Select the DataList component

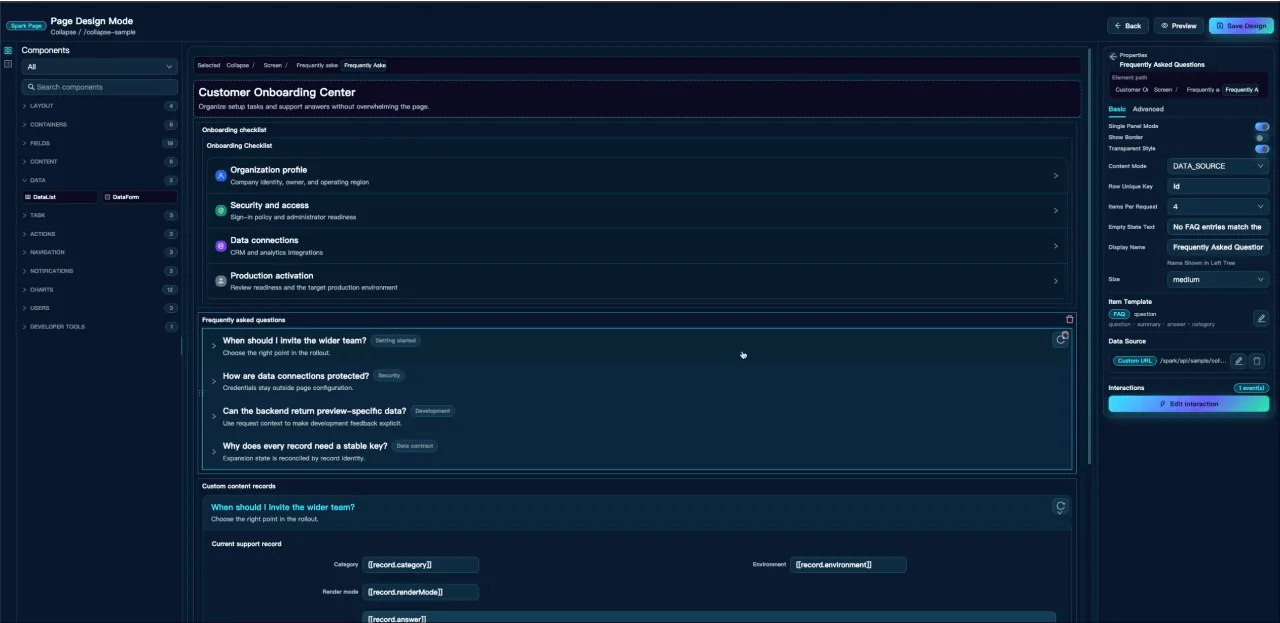(x=59, y=197)
